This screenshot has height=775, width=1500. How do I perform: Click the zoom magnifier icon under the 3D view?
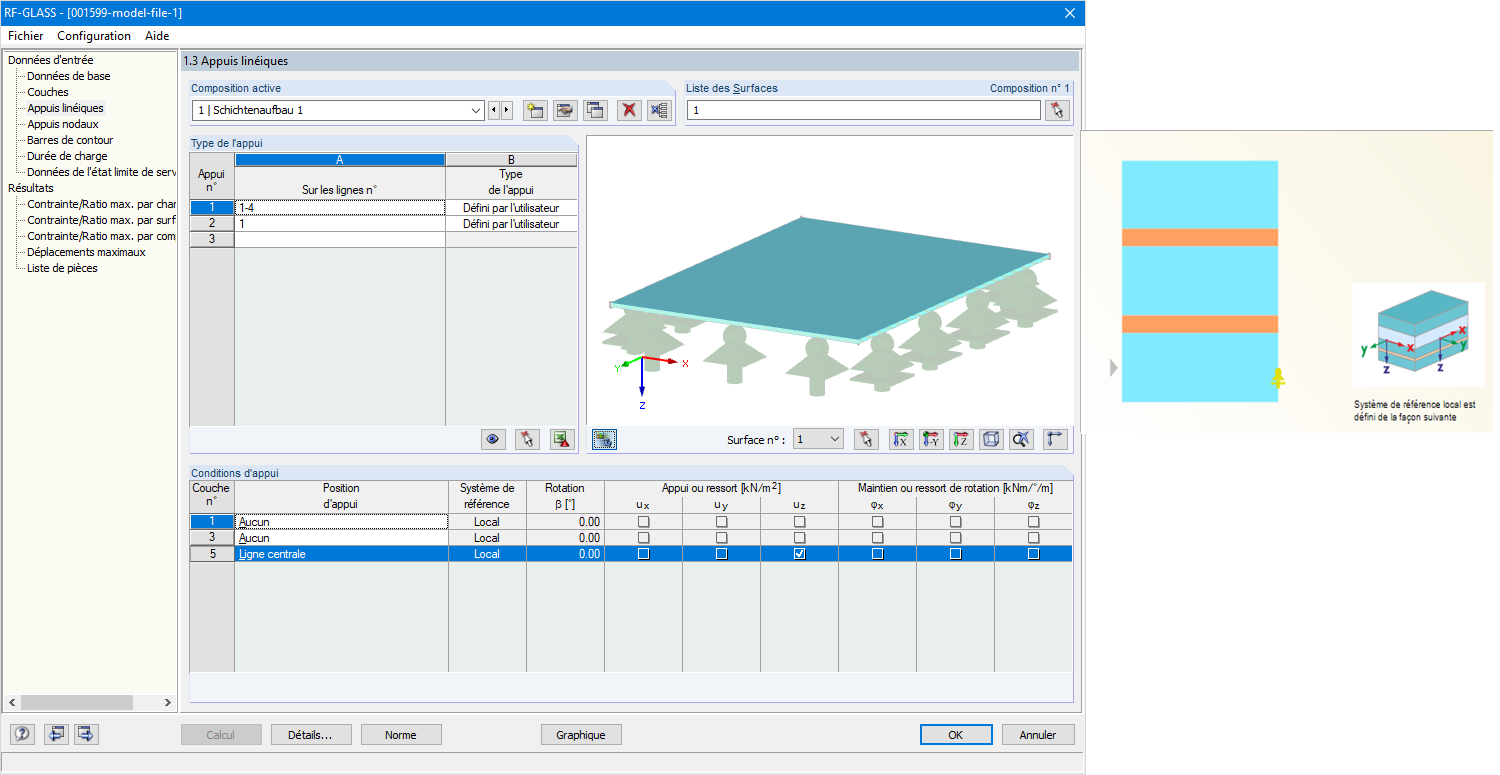pos(1021,439)
